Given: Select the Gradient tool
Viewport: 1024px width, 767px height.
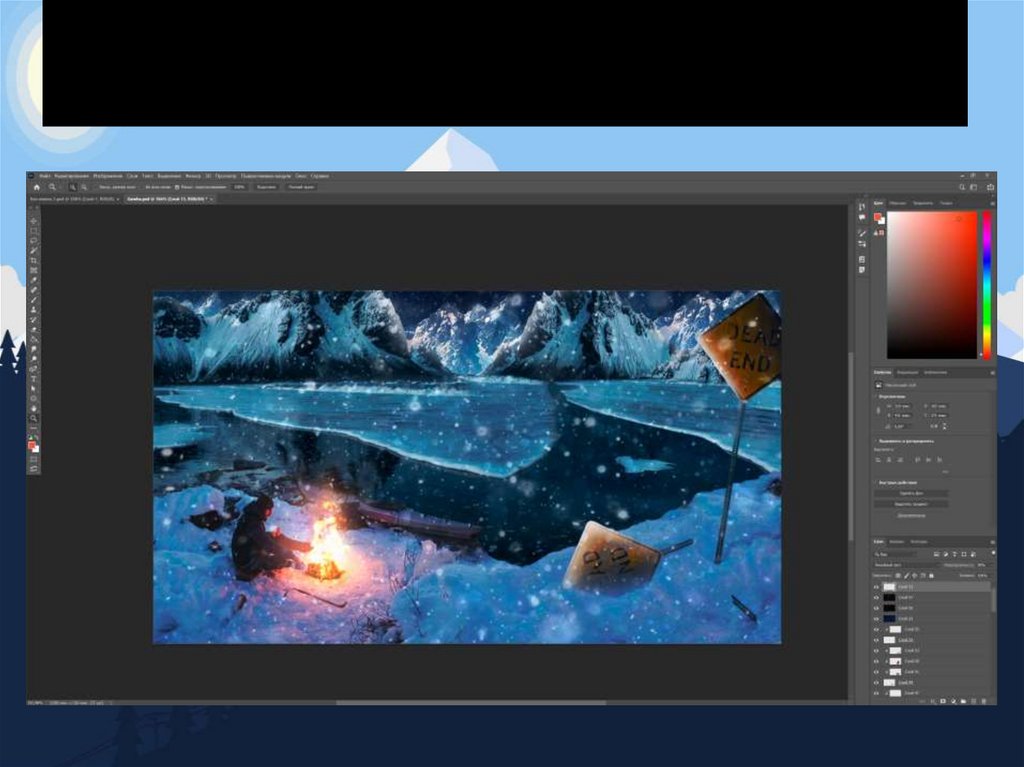Looking at the screenshot, I should pyautogui.click(x=33, y=338).
